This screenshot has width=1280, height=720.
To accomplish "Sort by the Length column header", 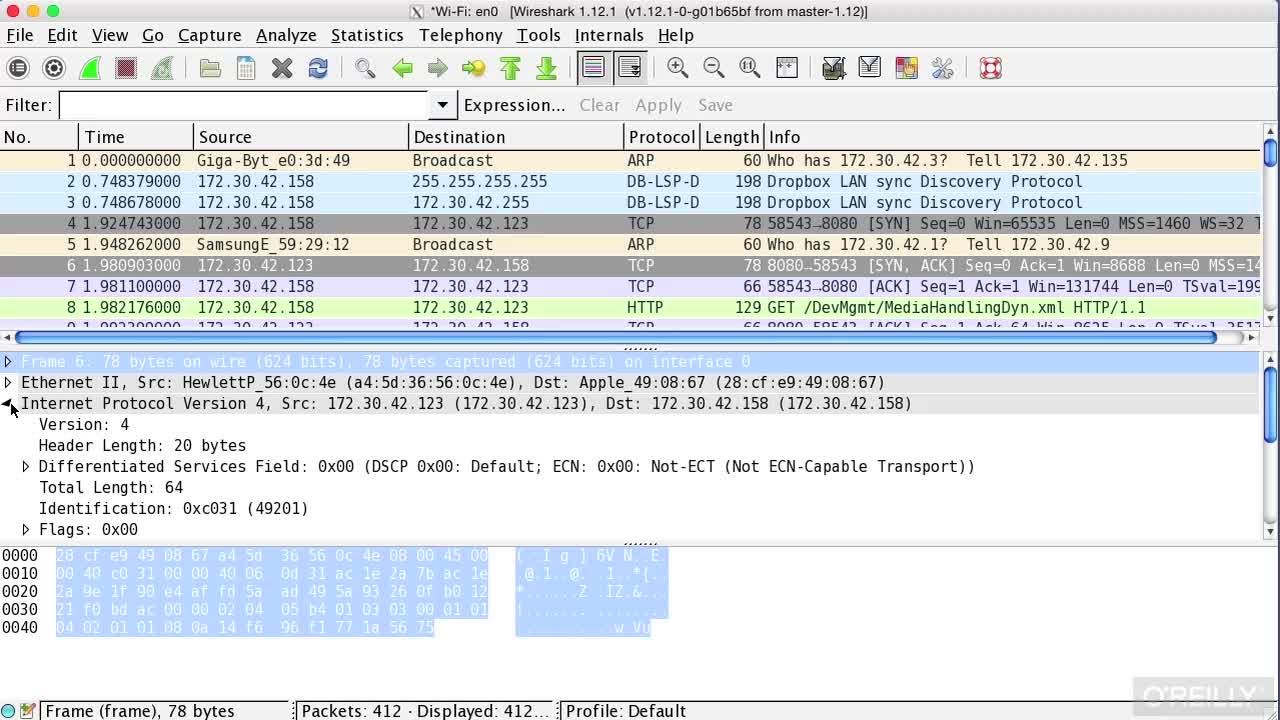I will pyautogui.click(x=732, y=137).
